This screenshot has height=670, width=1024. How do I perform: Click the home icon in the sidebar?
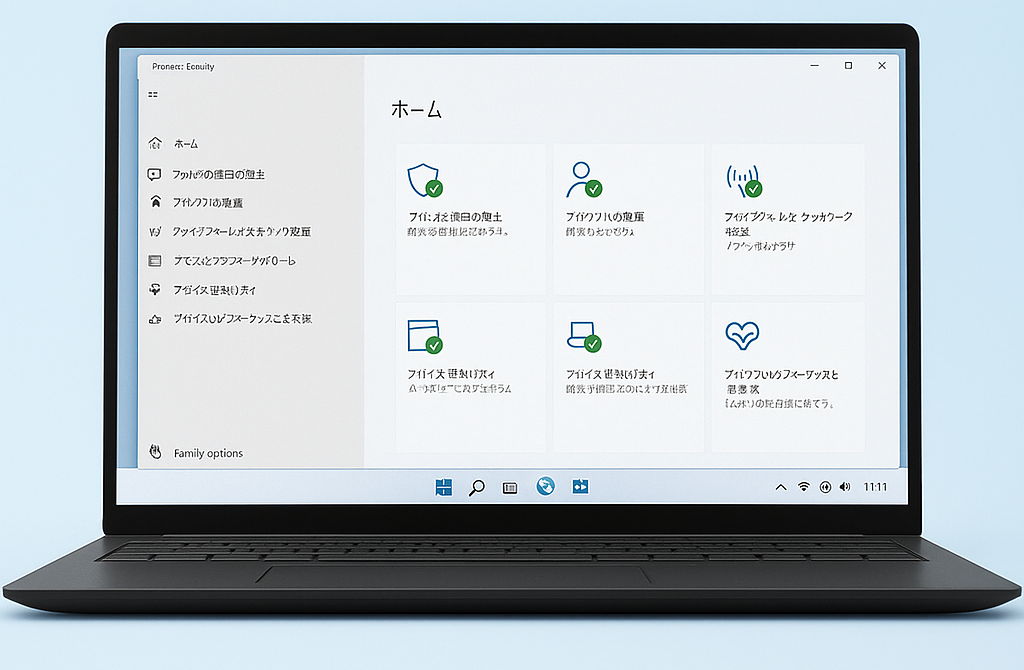[156, 143]
